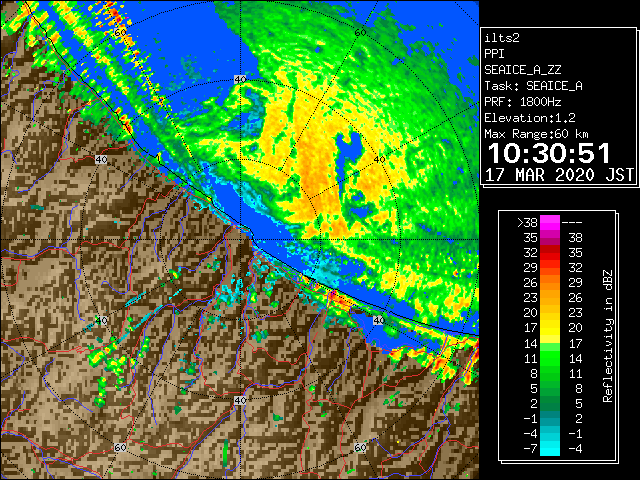Select the Elevation:1.2 readout
The height and width of the screenshot is (480, 640).
530,118
